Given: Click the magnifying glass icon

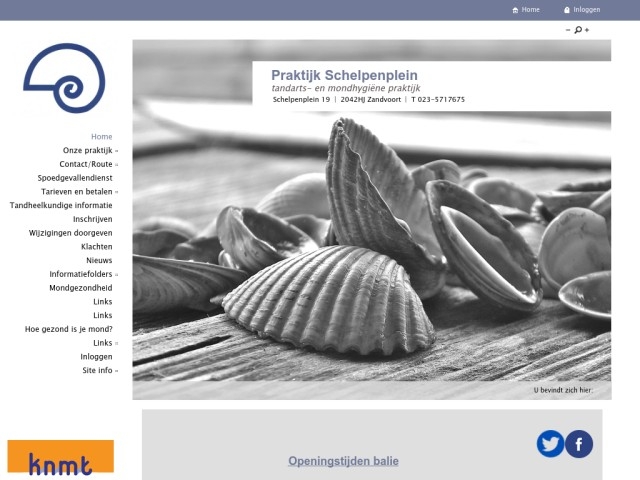Looking at the screenshot, I should click(x=578, y=30).
